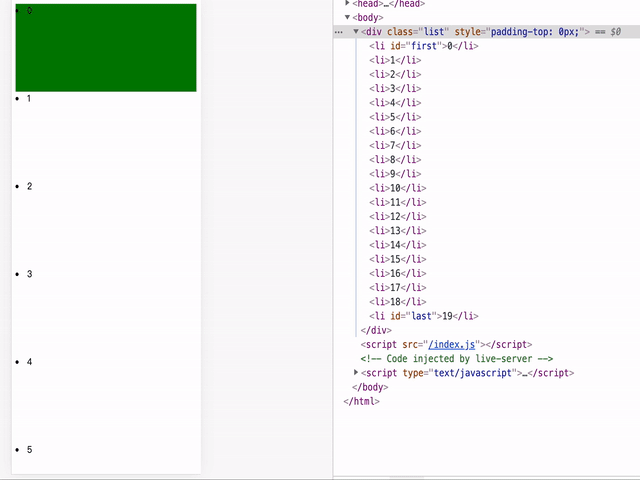Image resolution: width=640 pixels, height=480 pixels.
Task: Select the li id first element
Action: tap(424, 46)
